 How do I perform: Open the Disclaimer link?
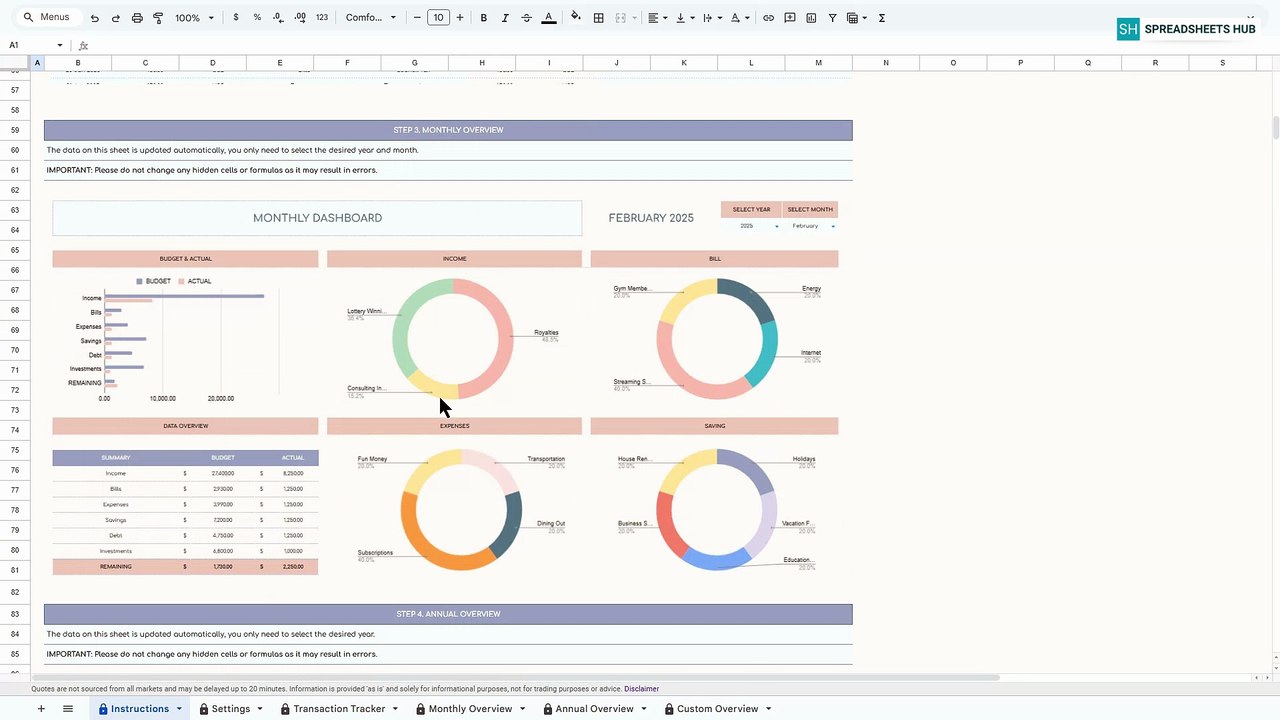(641, 689)
